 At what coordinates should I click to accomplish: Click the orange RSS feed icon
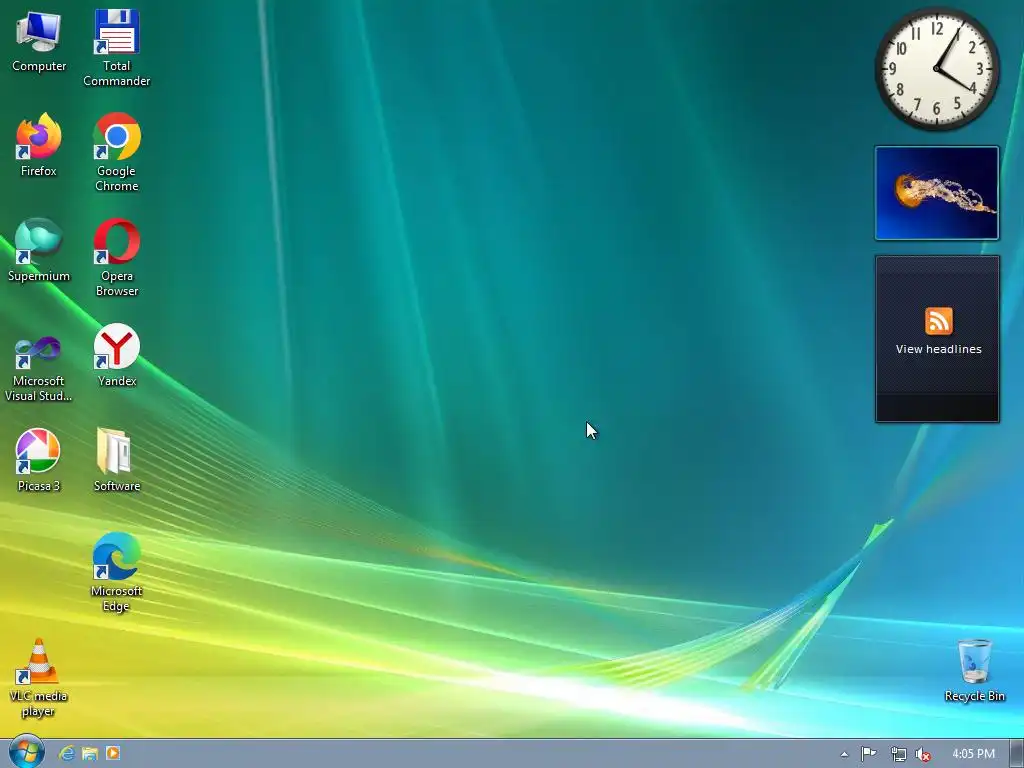click(x=938, y=321)
